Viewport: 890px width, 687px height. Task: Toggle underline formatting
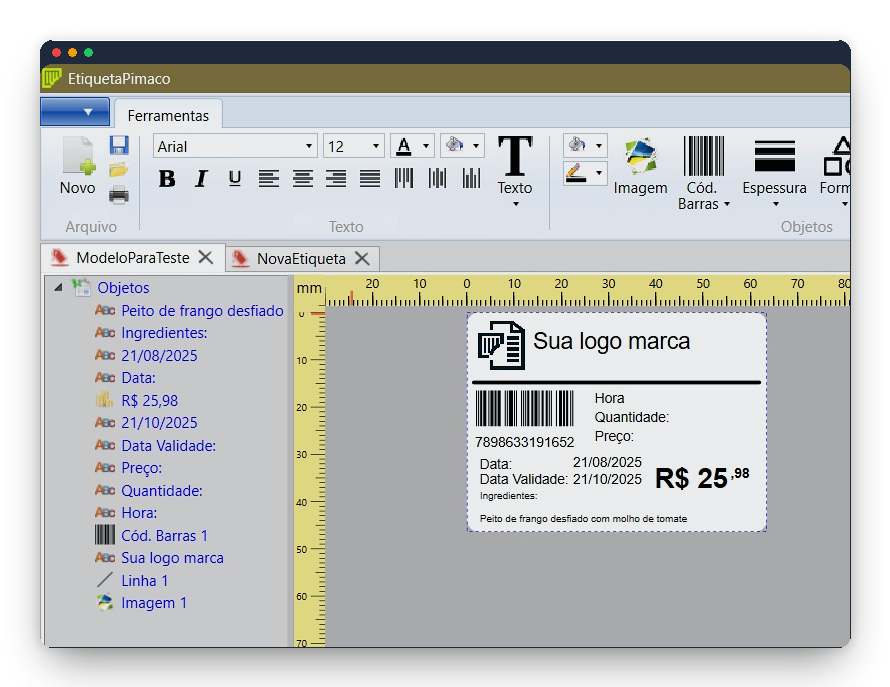click(234, 179)
